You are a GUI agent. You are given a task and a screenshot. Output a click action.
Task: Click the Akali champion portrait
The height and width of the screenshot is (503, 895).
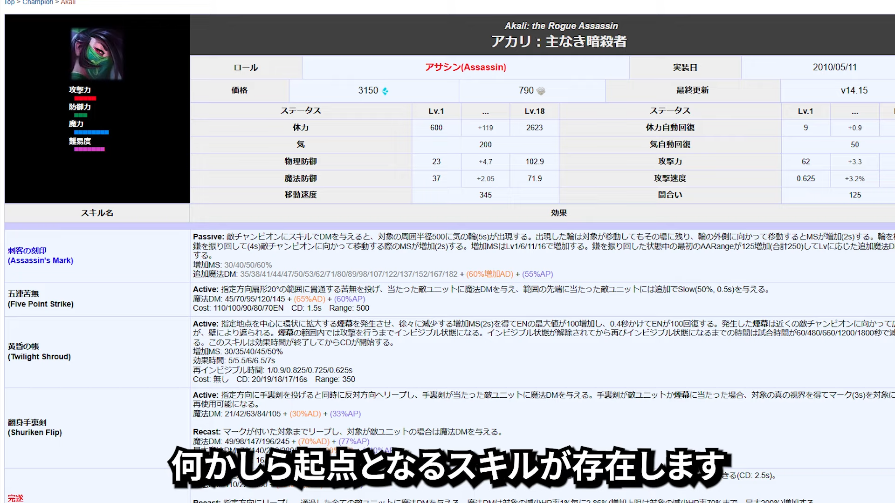pos(97,54)
